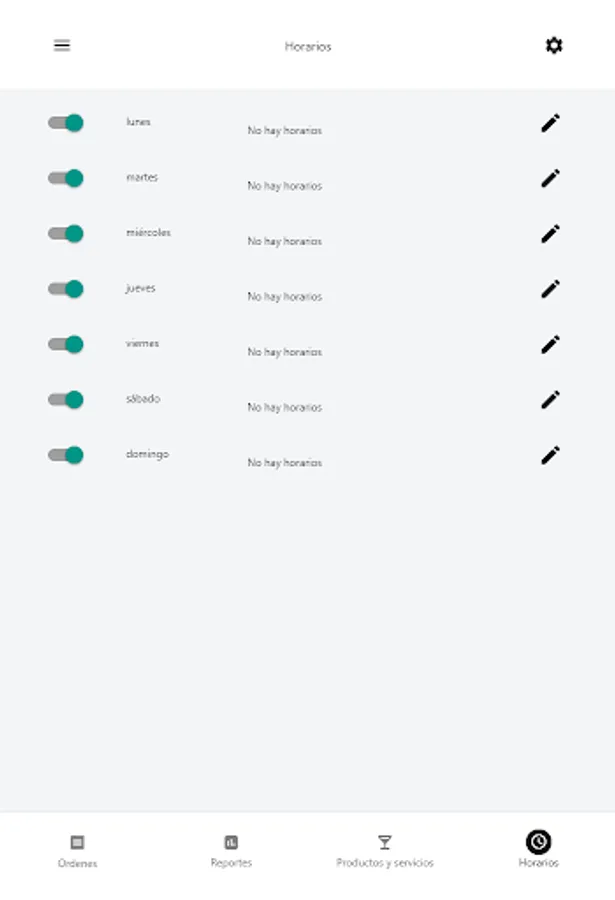
Task: Edit the schedule for lunes
Action: click(549, 123)
